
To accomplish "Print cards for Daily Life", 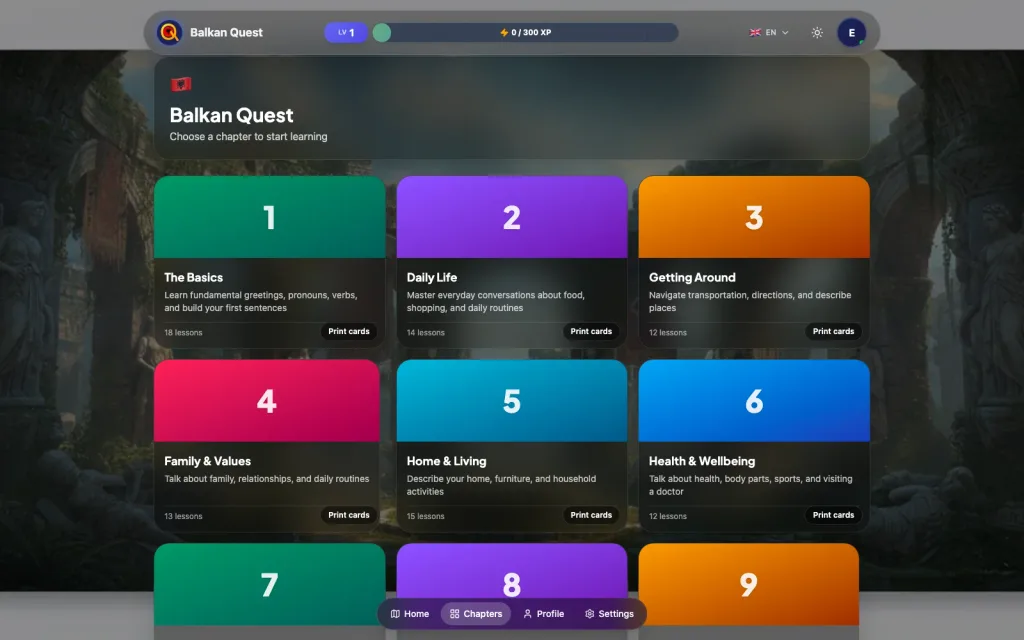I will (591, 331).
